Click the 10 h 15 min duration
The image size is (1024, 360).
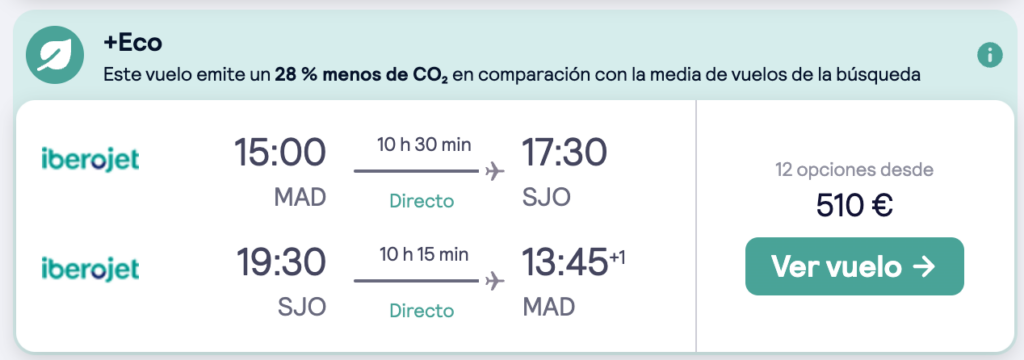[424, 254]
